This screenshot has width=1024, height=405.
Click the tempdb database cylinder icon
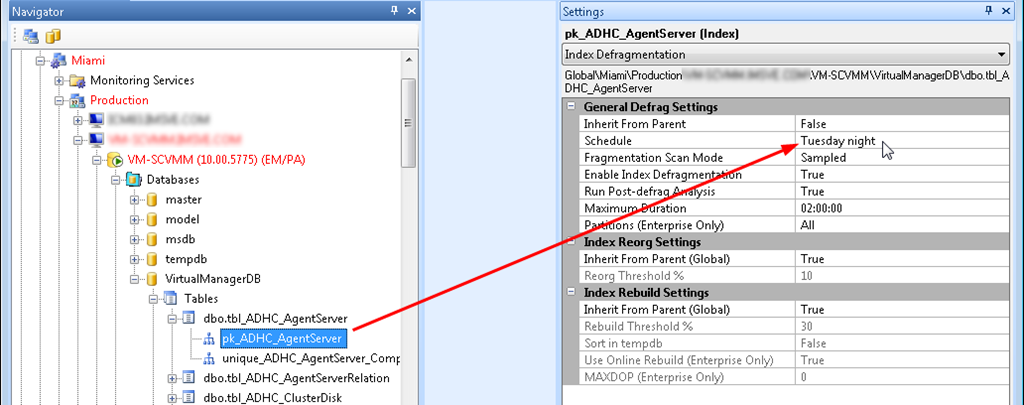152,259
